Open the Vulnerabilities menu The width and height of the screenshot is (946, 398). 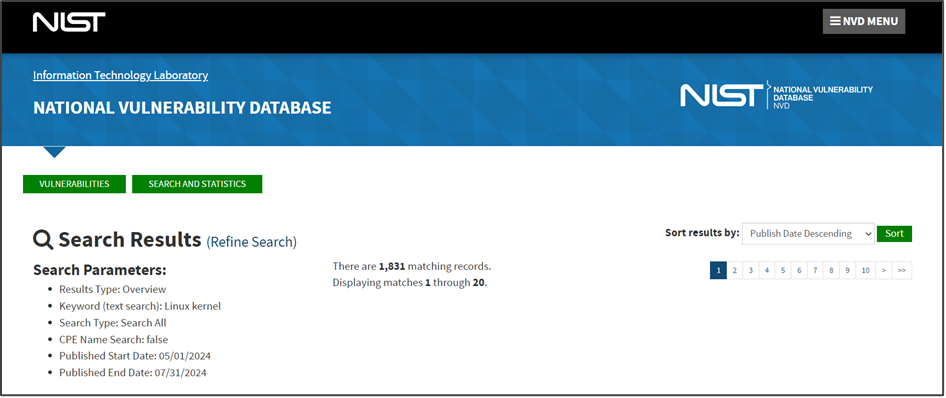tap(74, 184)
